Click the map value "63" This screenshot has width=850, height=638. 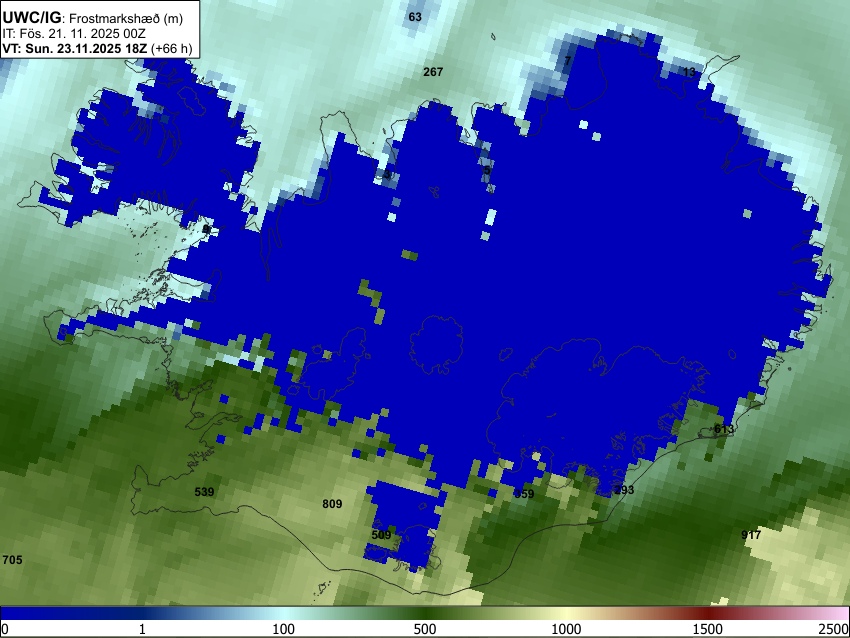[x=415, y=17]
